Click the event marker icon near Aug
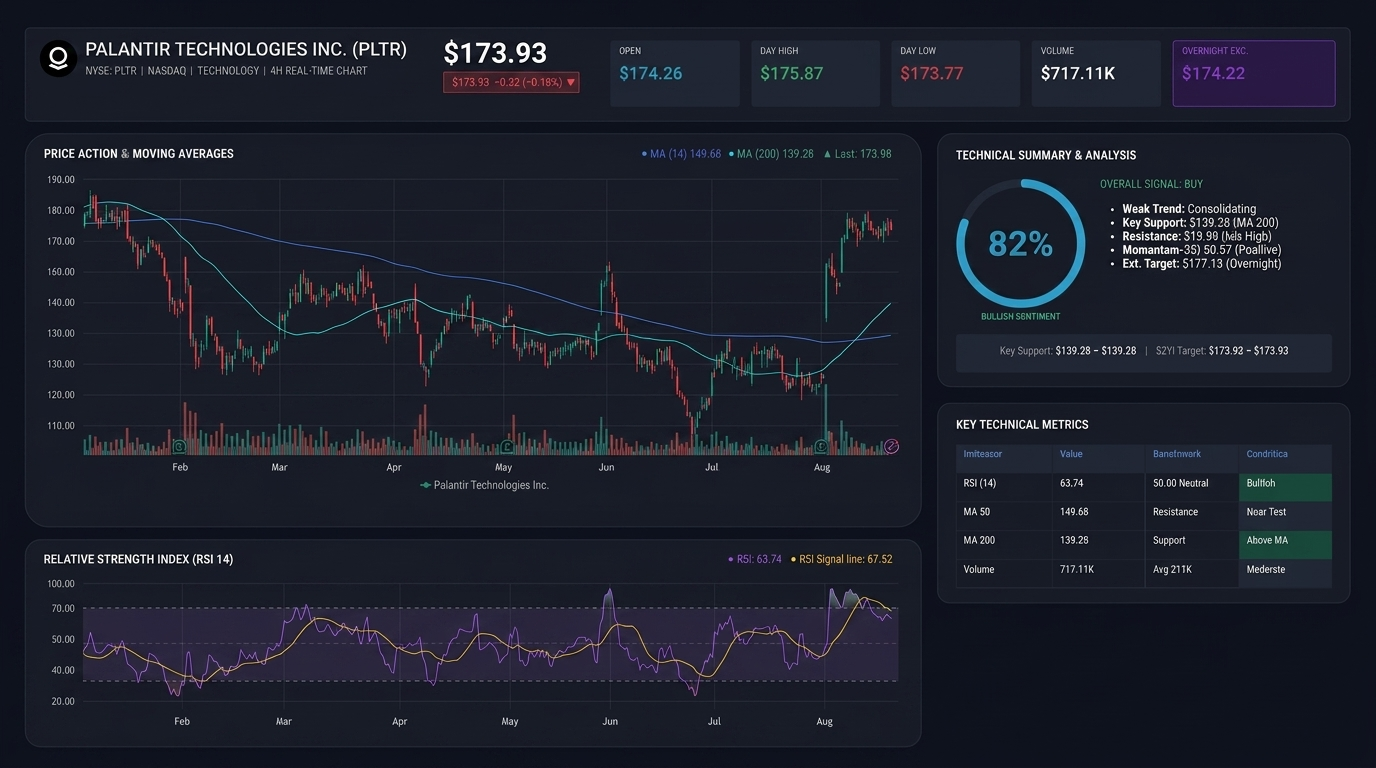This screenshot has width=1376, height=768. click(822, 447)
